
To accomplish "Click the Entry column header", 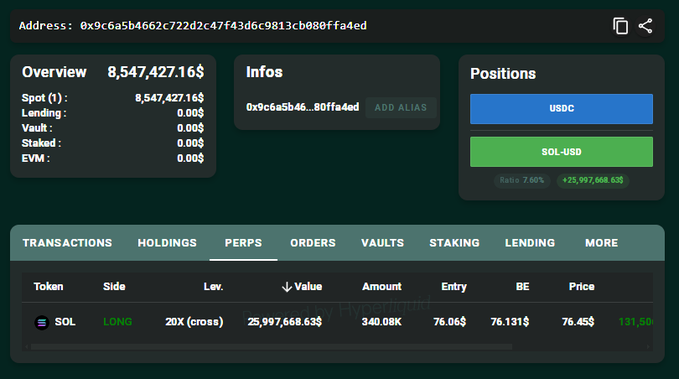I will pyautogui.click(x=454, y=287).
